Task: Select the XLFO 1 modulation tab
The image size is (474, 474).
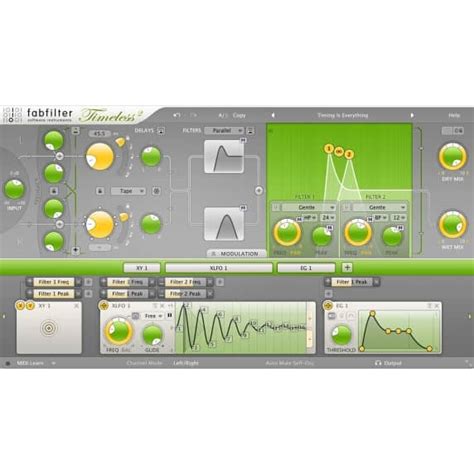Action: [219, 268]
